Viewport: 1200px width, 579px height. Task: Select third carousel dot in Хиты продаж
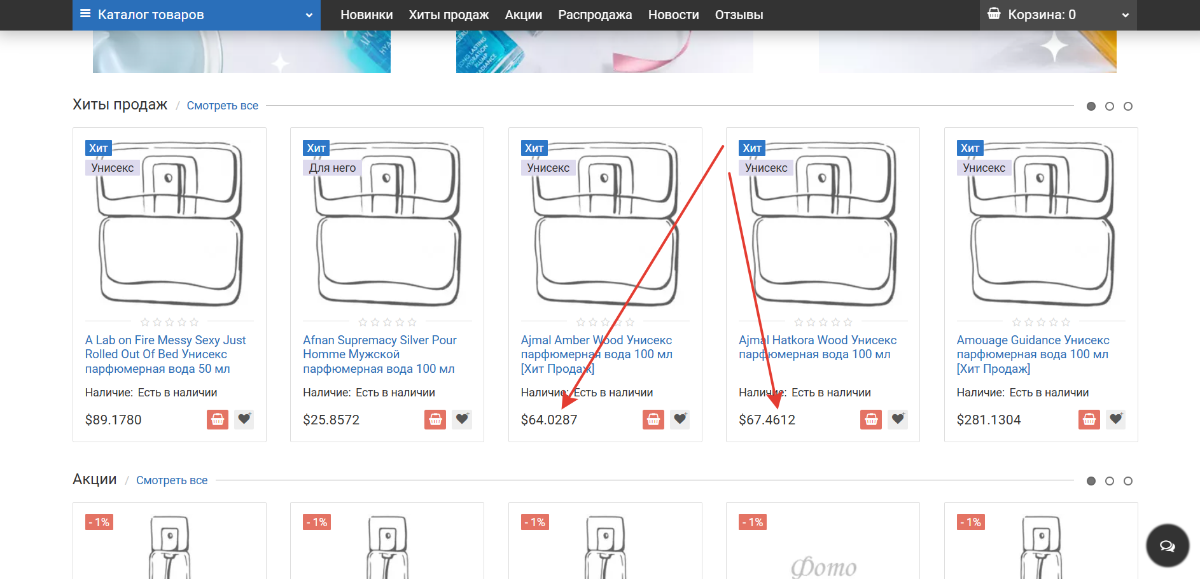point(1128,106)
